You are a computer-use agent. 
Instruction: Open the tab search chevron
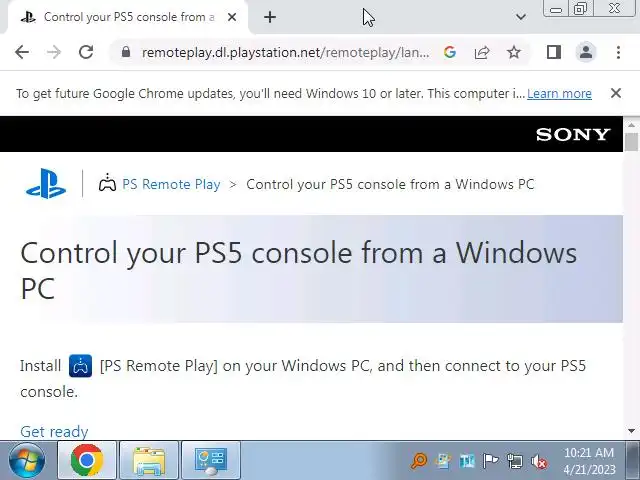pyautogui.click(x=520, y=17)
